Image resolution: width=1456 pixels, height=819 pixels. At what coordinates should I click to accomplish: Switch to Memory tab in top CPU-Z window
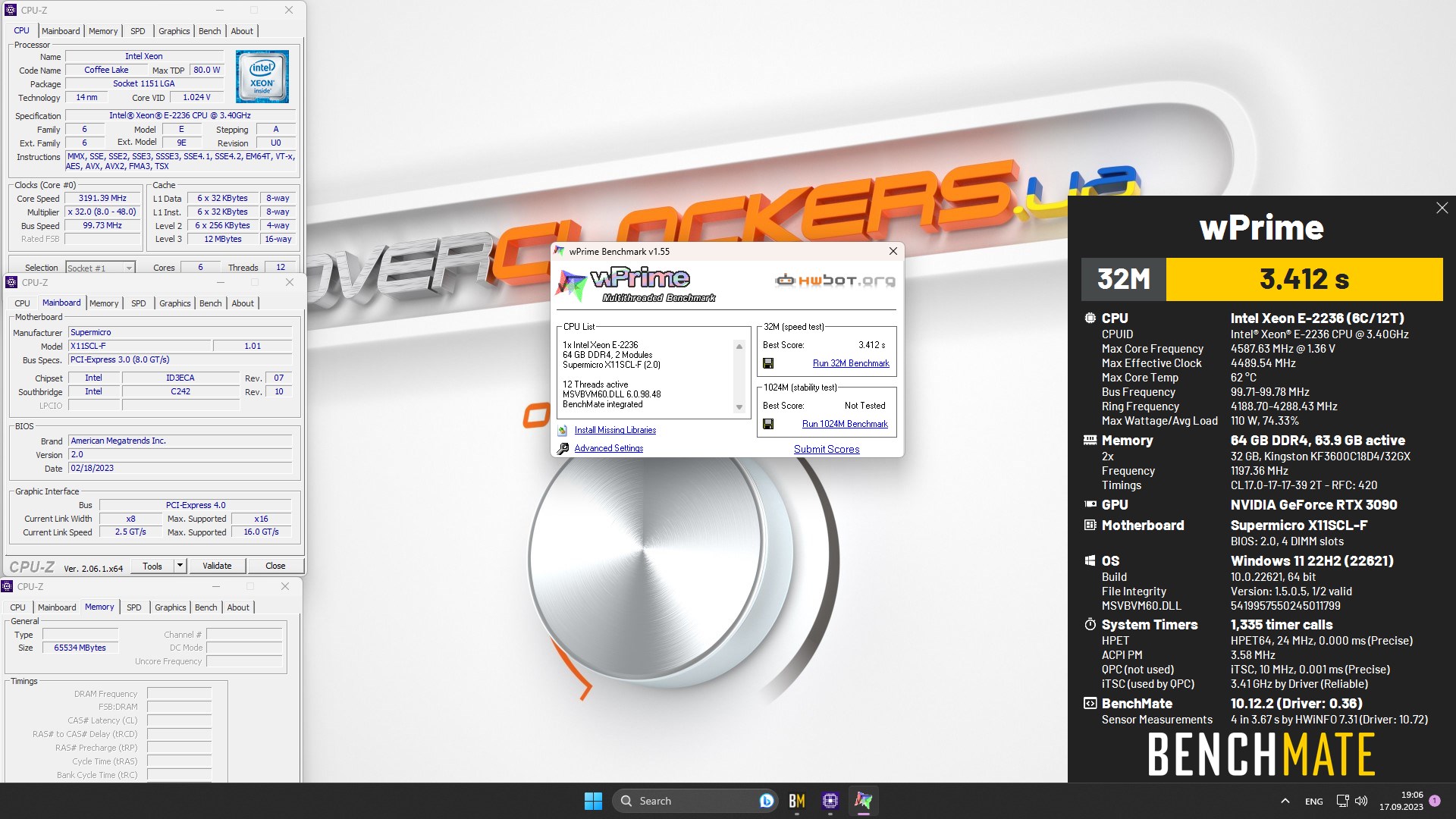103,31
